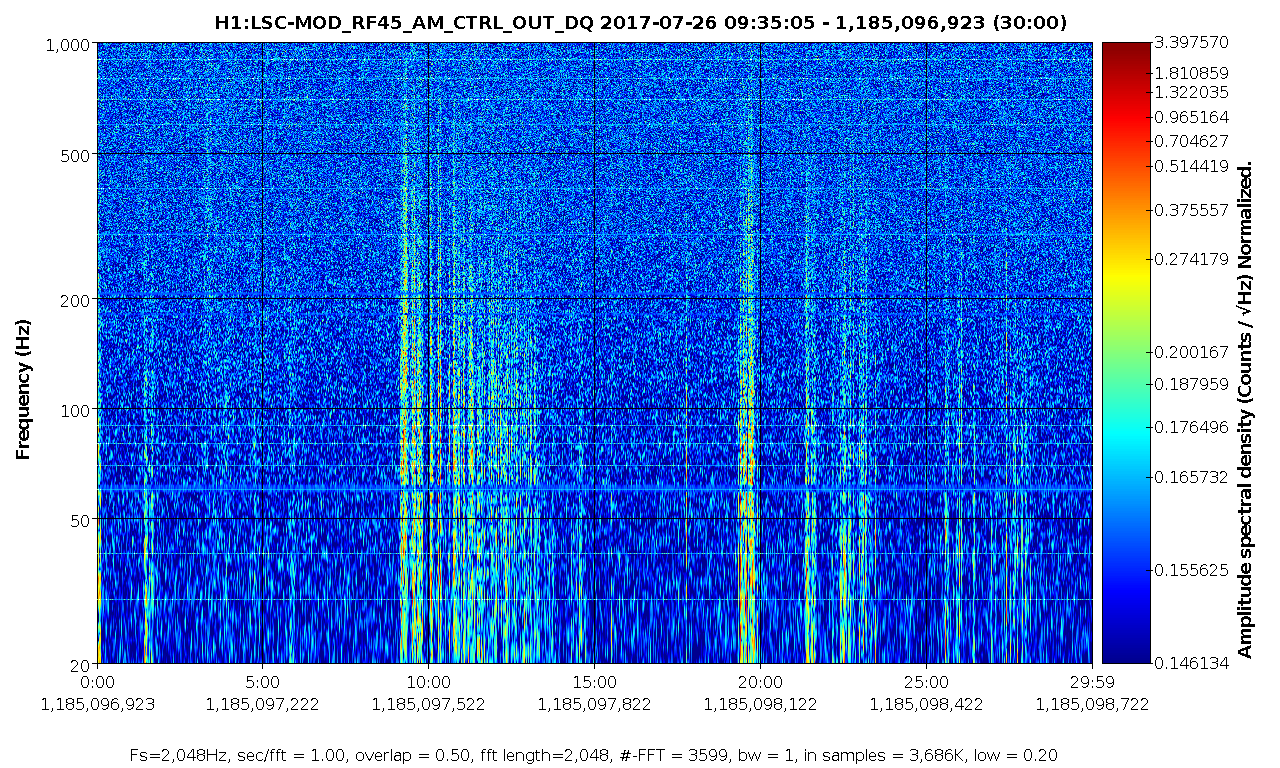The image size is (1280, 768).
Task: Click GPS time 1,185,097,822
Action: click(594, 704)
